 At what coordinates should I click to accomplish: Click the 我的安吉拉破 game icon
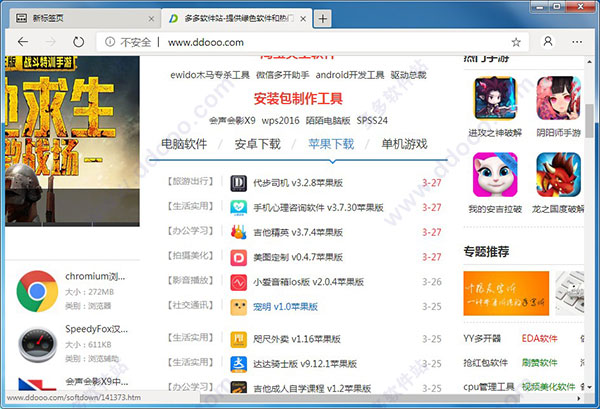pyautogui.click(x=495, y=174)
